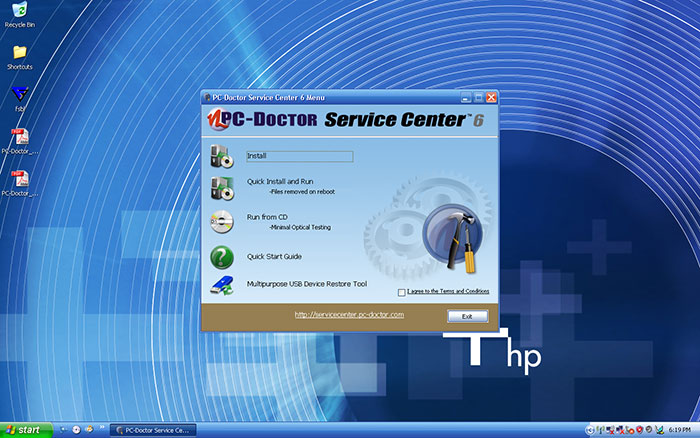Viewport: 700px width, 438px height.
Task: Select the Fsb desktop icon
Action: (x=20, y=99)
